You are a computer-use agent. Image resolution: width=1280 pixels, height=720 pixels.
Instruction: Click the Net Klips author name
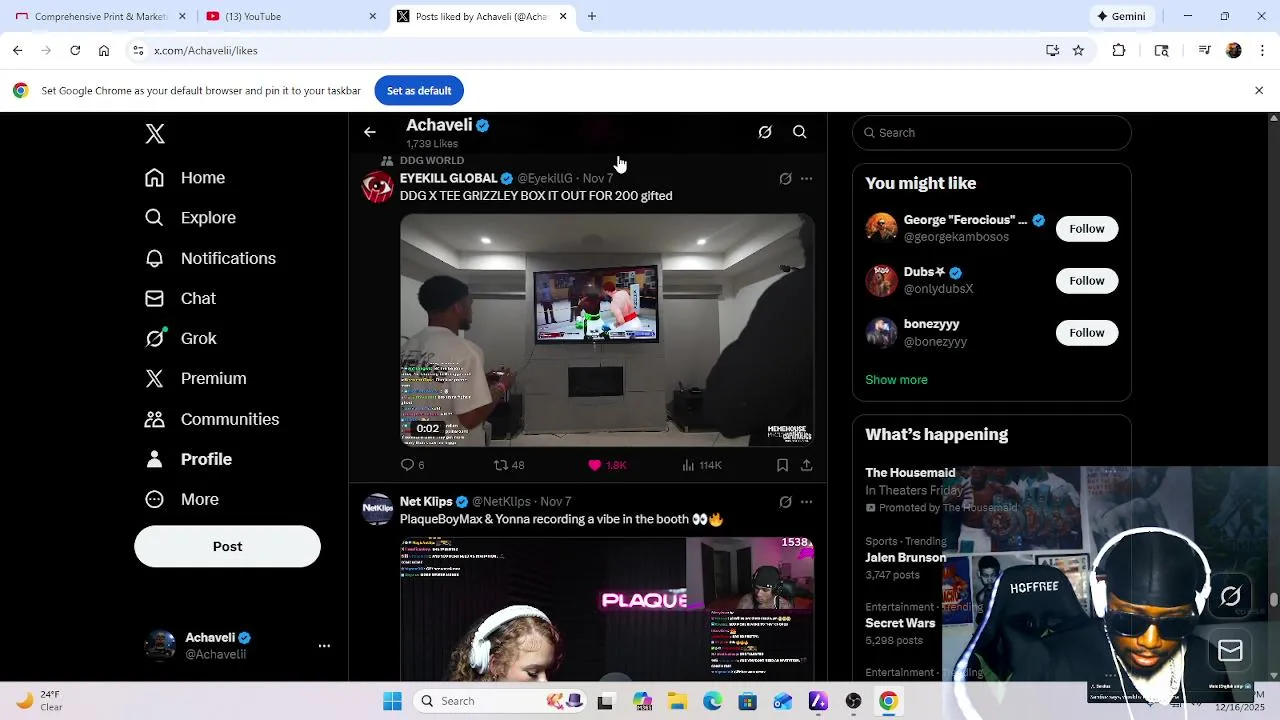point(426,502)
